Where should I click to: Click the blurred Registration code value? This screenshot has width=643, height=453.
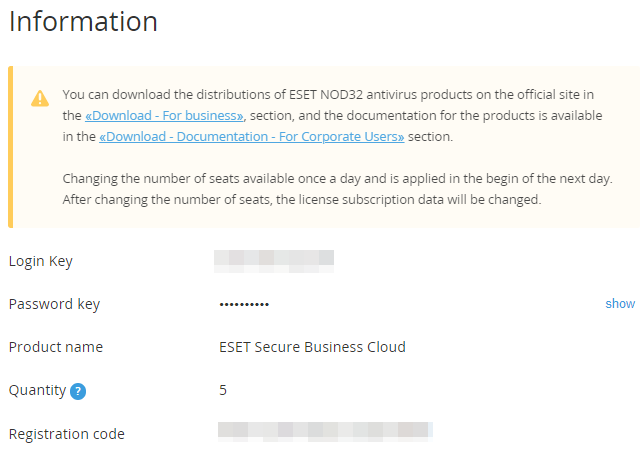click(325, 432)
